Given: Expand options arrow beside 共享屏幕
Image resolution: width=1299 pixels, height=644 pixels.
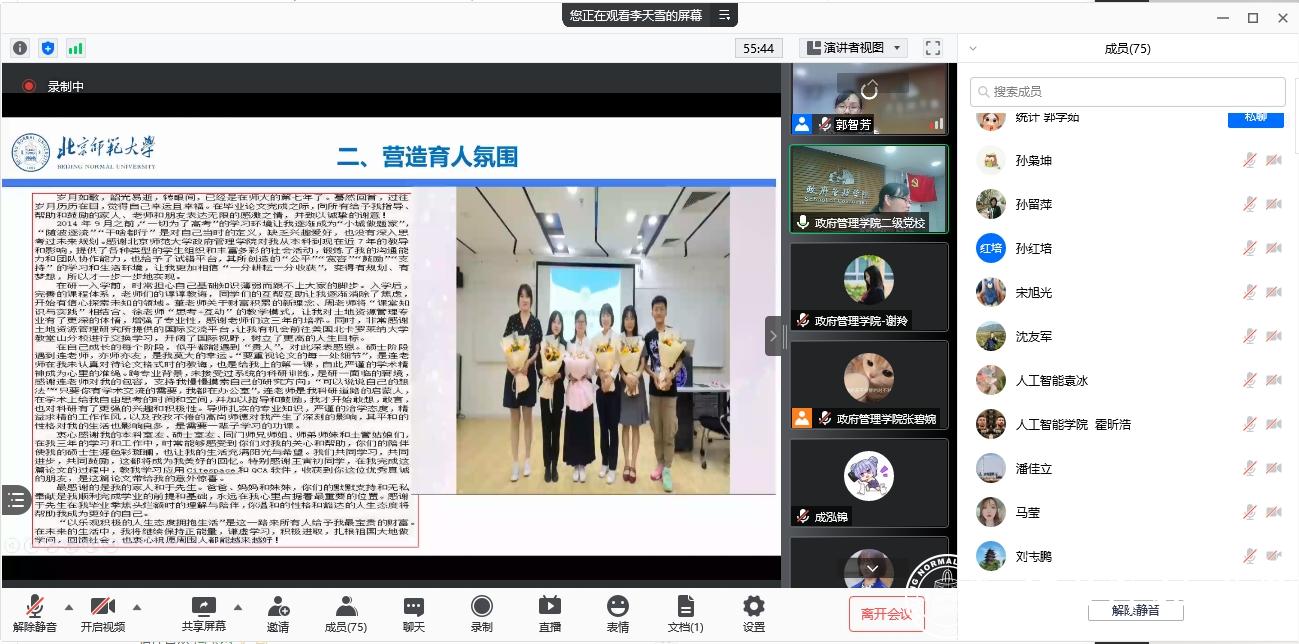Looking at the screenshot, I should pyautogui.click(x=238, y=607).
